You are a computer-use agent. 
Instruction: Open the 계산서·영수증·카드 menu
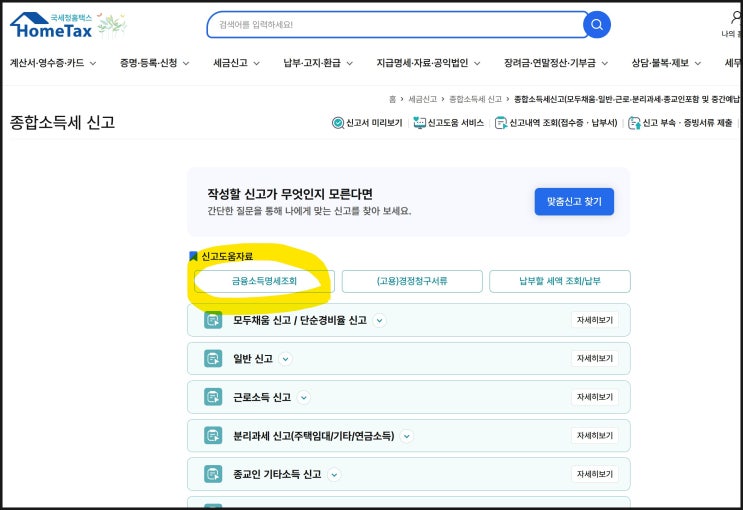coord(53,63)
